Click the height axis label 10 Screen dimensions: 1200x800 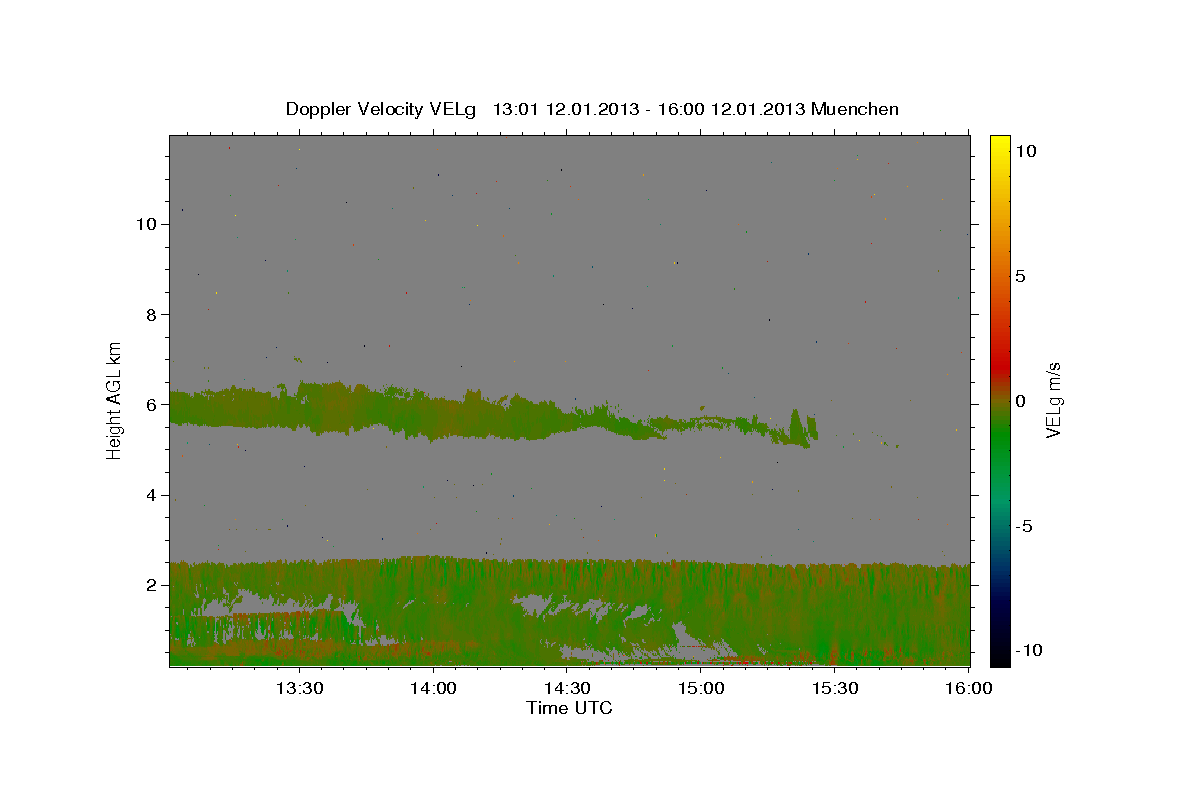[x=146, y=224]
